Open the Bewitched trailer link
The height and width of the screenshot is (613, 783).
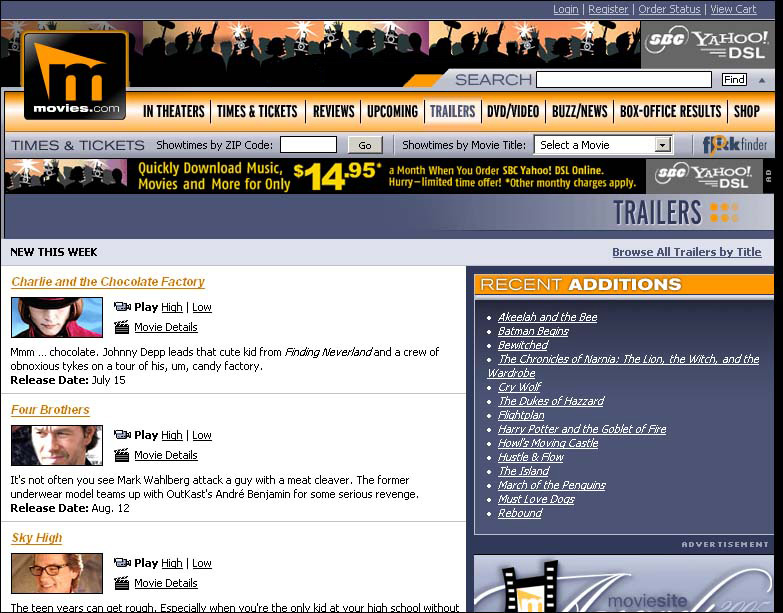523,345
